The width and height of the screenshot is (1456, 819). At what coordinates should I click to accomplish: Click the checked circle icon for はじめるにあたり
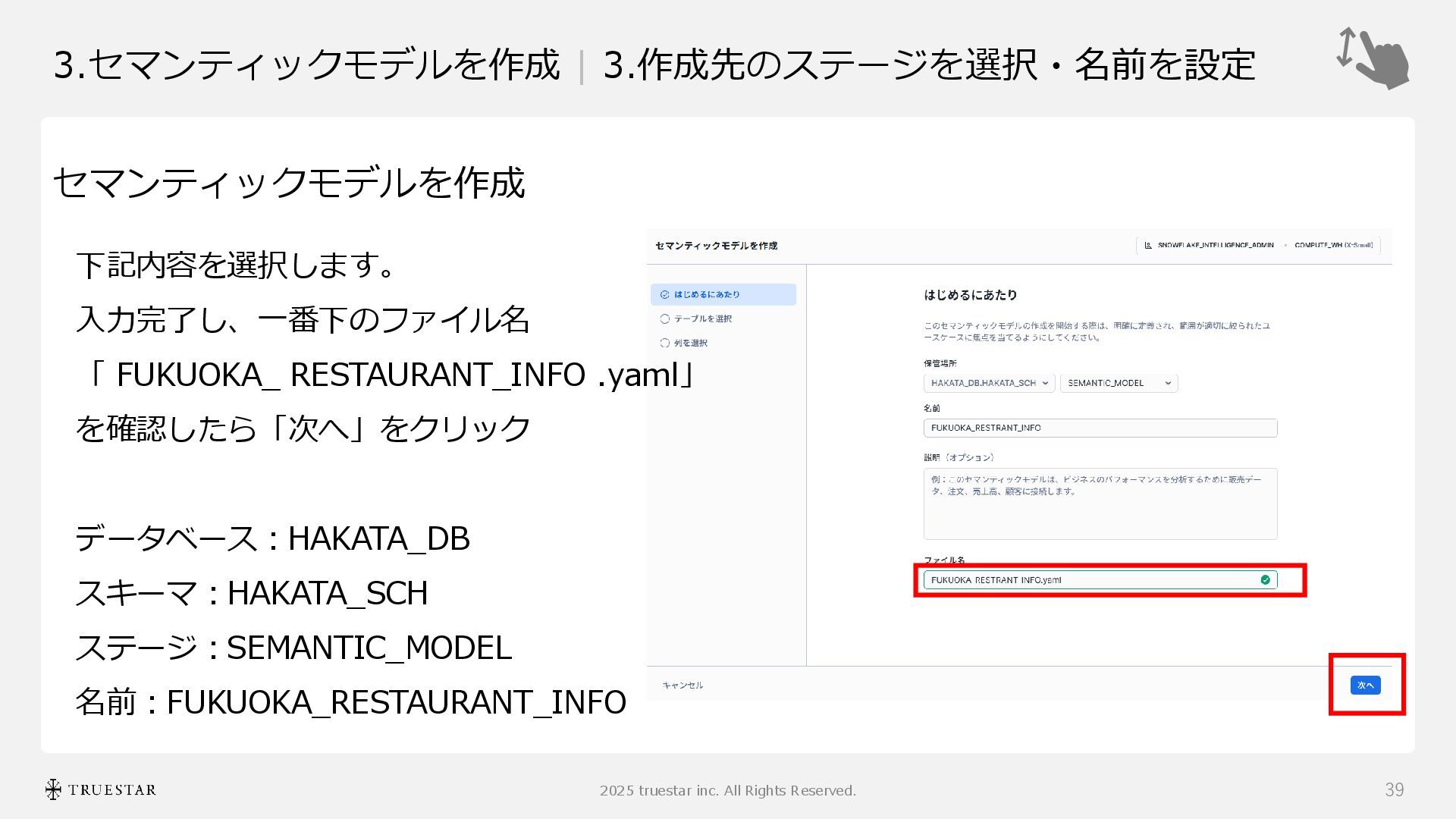pos(665,295)
